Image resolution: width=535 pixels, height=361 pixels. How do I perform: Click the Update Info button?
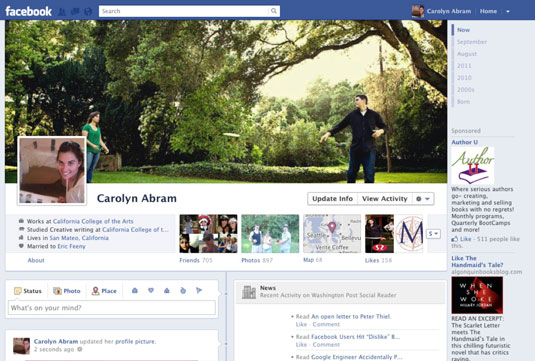pos(332,199)
